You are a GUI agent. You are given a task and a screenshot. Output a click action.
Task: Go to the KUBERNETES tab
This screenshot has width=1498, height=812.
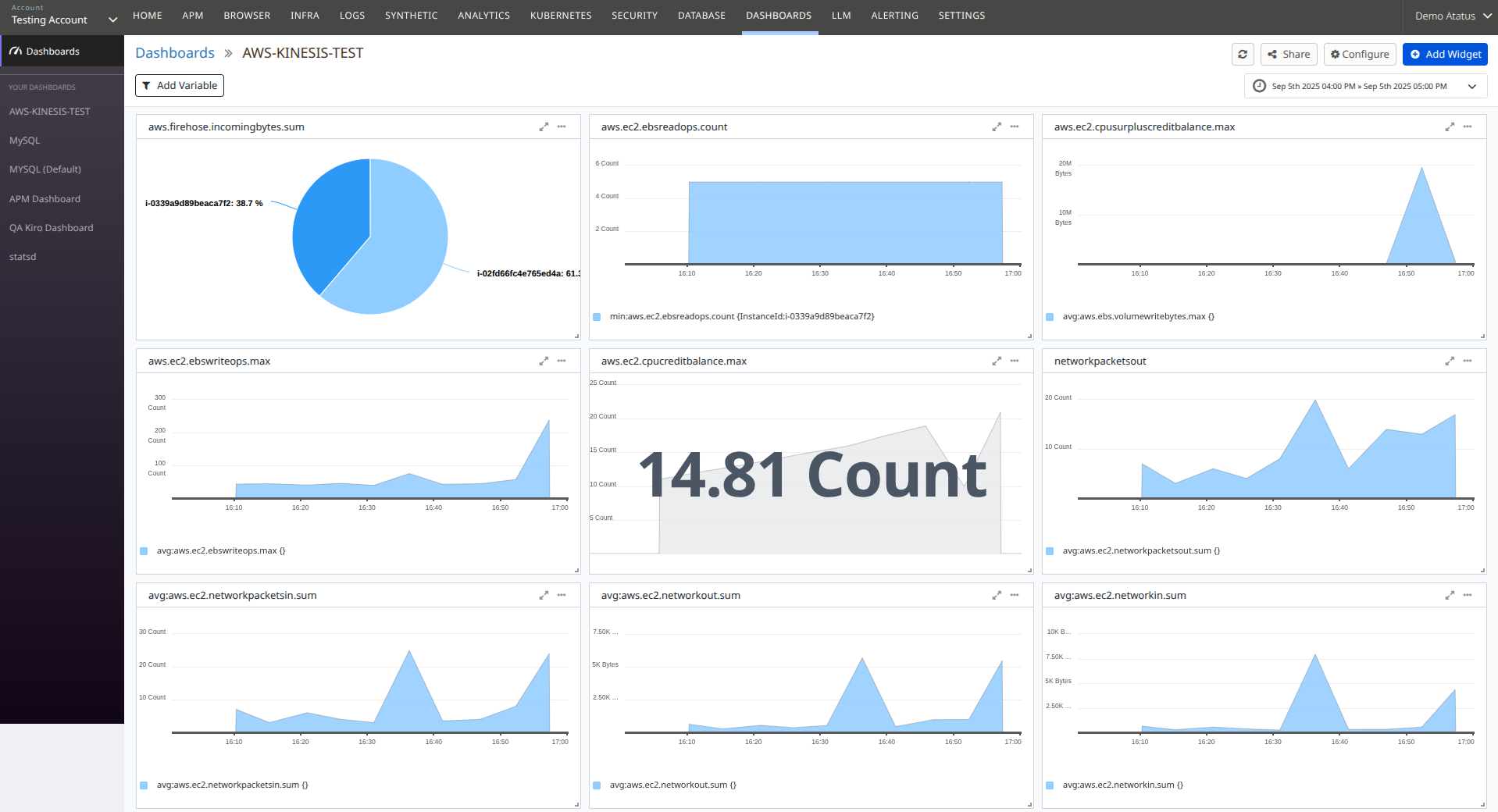tap(560, 16)
